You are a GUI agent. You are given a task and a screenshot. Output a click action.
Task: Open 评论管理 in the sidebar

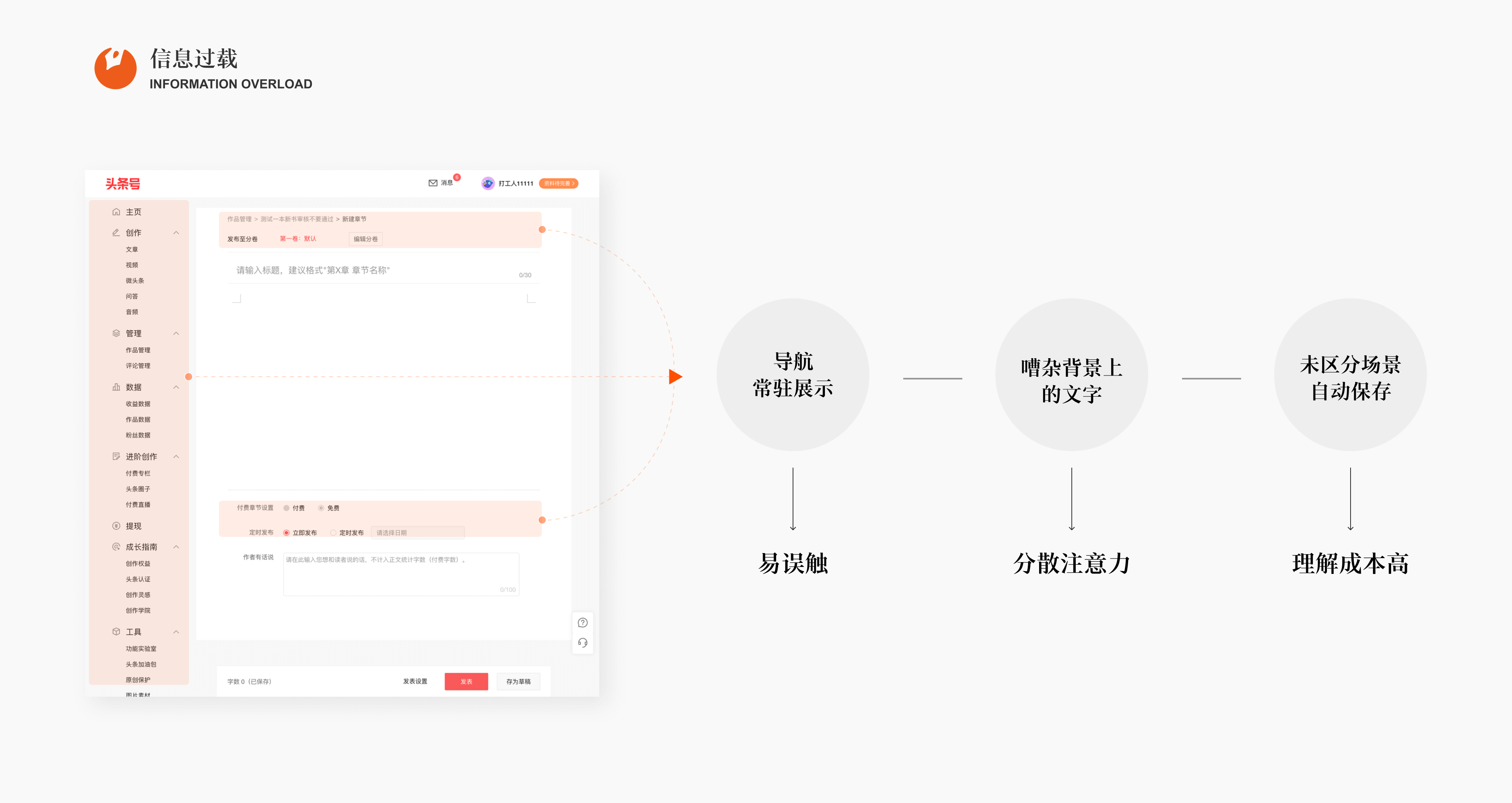(x=138, y=366)
